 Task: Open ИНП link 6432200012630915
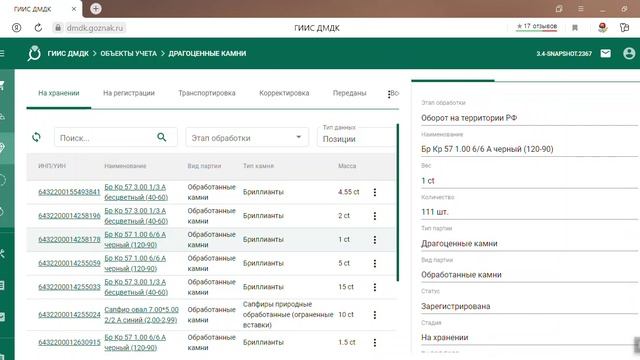pos(69,342)
